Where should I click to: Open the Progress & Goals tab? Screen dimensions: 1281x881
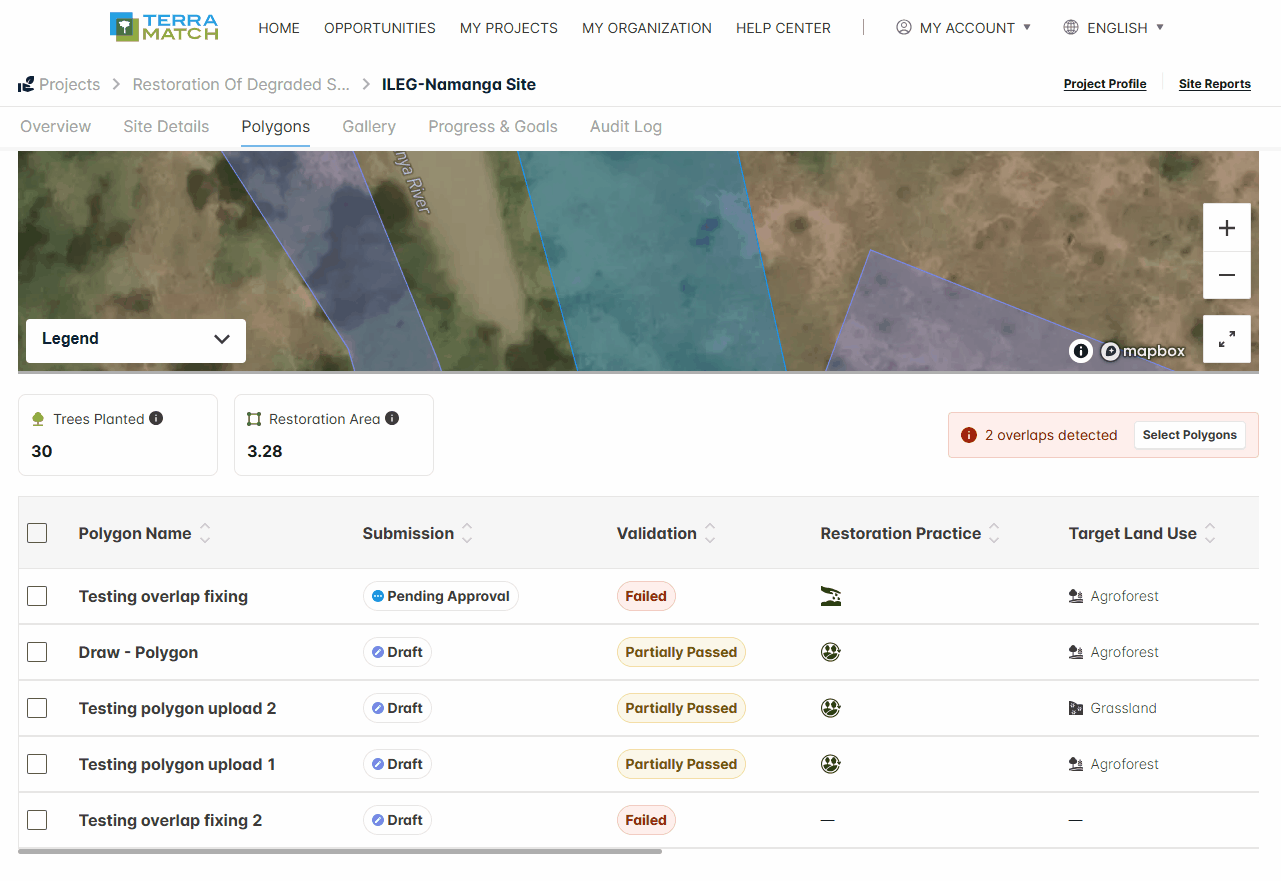click(493, 127)
